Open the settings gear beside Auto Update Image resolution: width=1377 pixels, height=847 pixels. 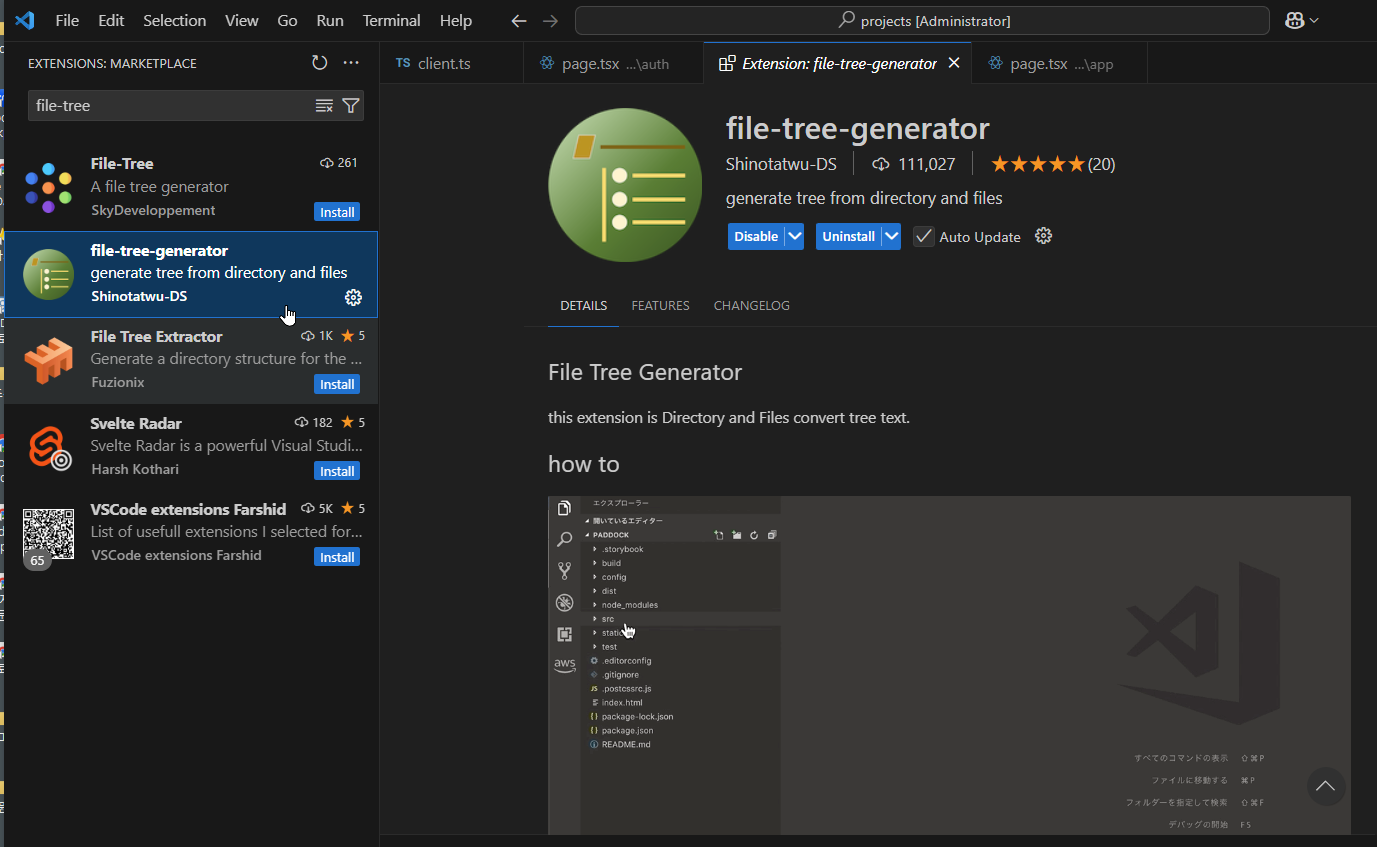click(1043, 236)
